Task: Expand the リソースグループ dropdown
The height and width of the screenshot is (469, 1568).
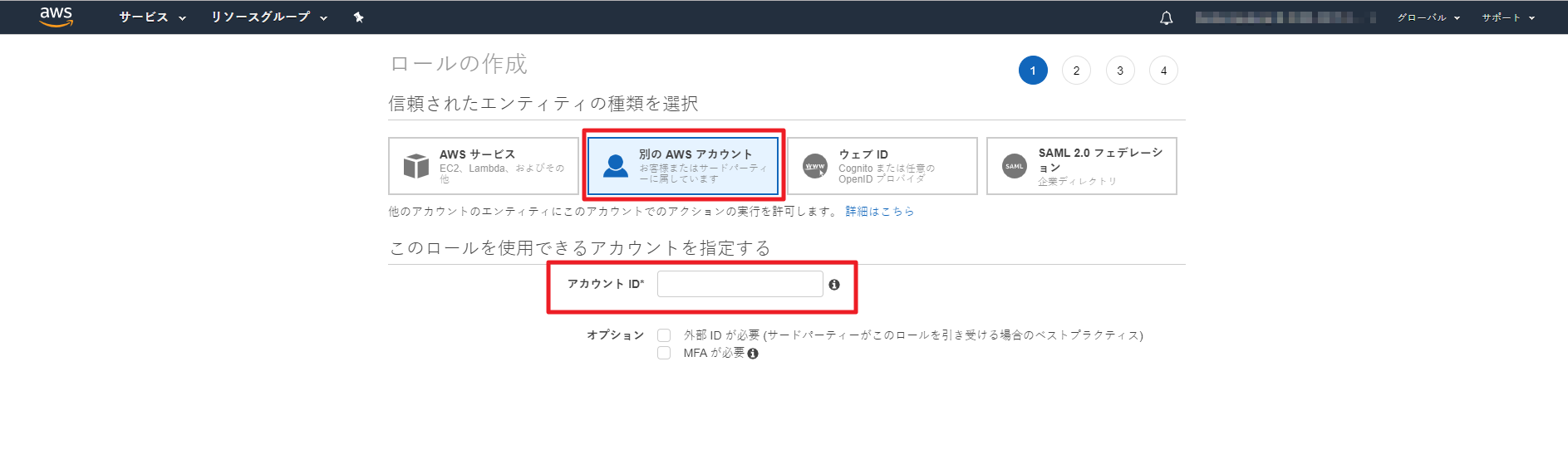Action: [x=268, y=17]
